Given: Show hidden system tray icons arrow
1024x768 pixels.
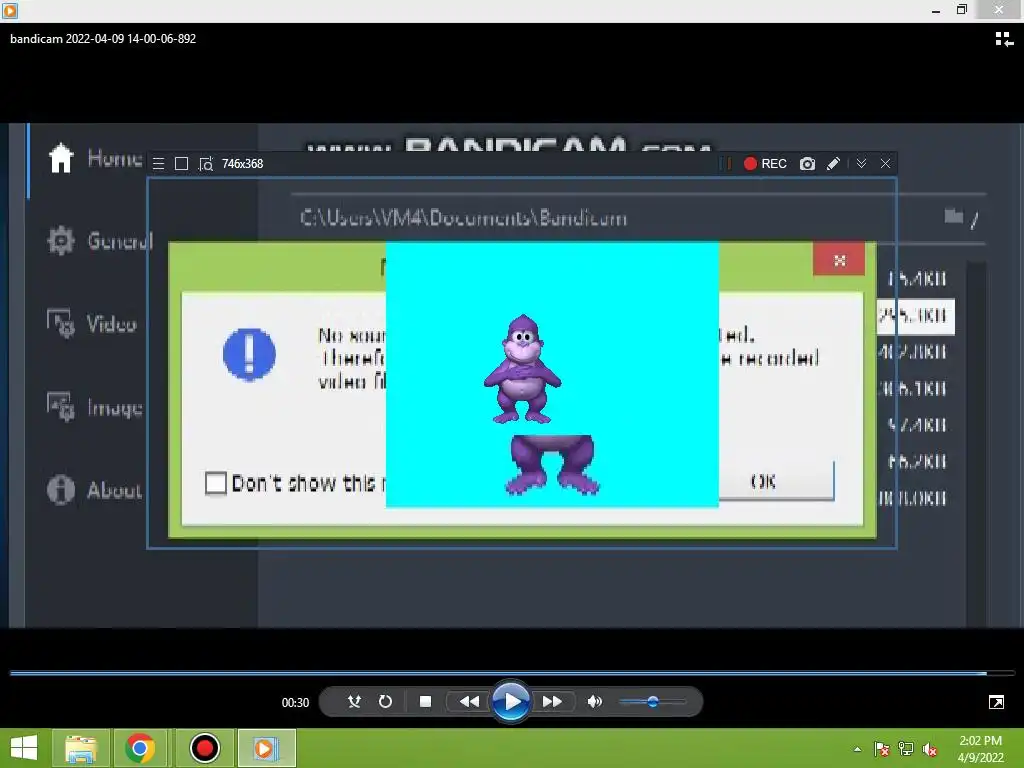Looking at the screenshot, I should [x=857, y=749].
